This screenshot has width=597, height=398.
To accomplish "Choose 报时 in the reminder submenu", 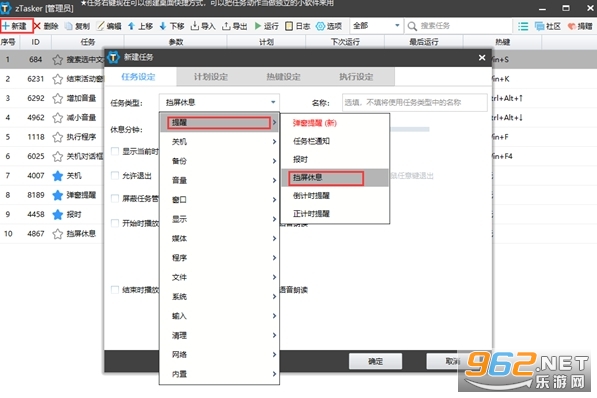I will 335,160.
